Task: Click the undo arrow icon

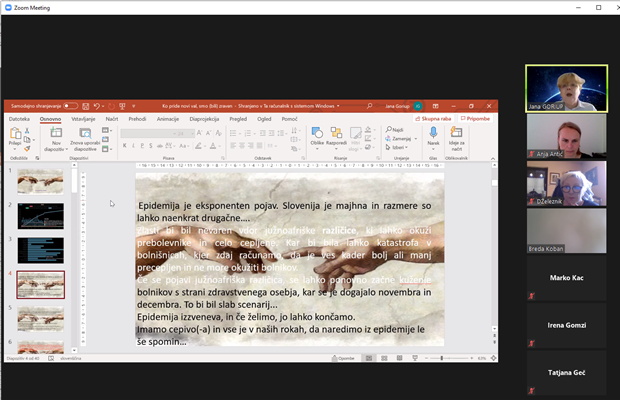Action: 96,106
